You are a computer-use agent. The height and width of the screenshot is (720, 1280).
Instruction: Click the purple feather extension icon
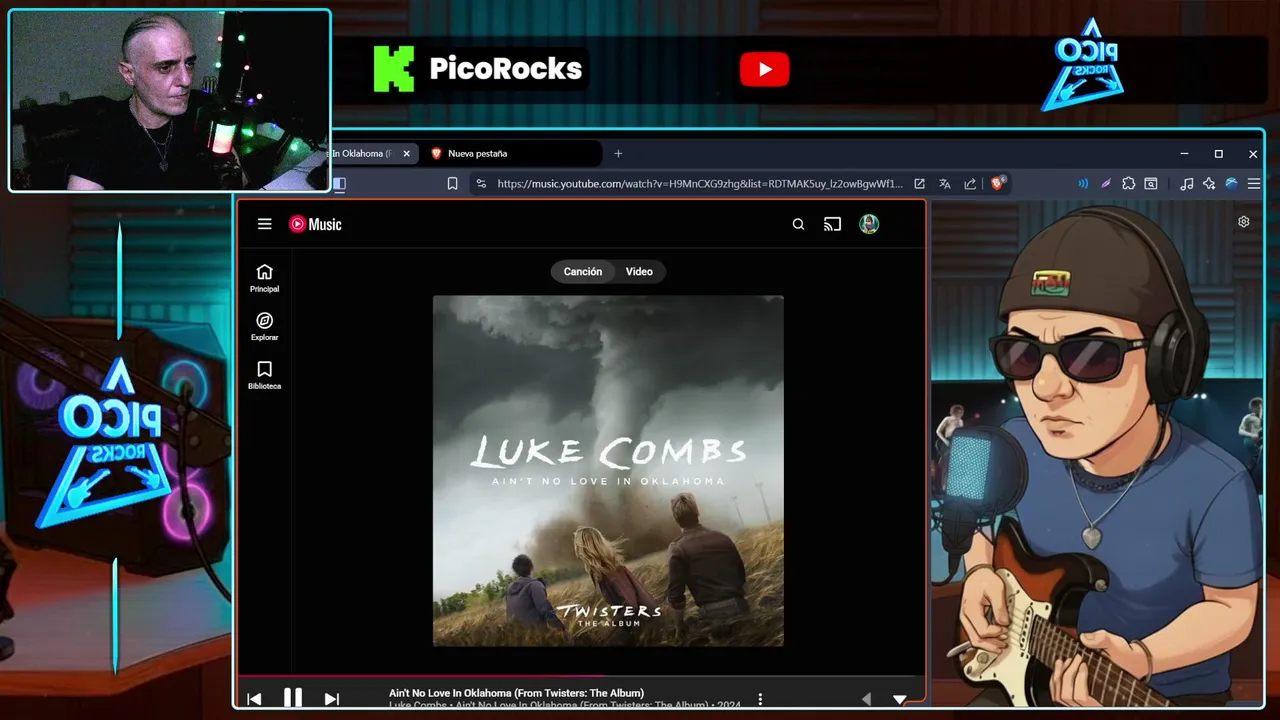1105,183
